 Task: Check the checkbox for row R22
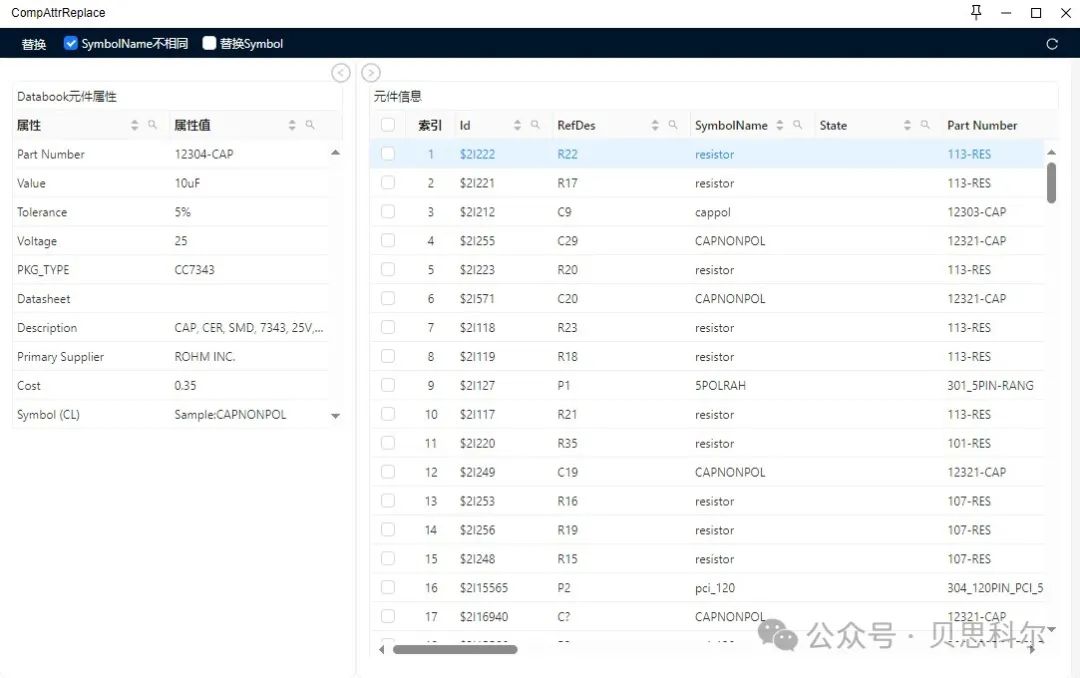(388, 154)
